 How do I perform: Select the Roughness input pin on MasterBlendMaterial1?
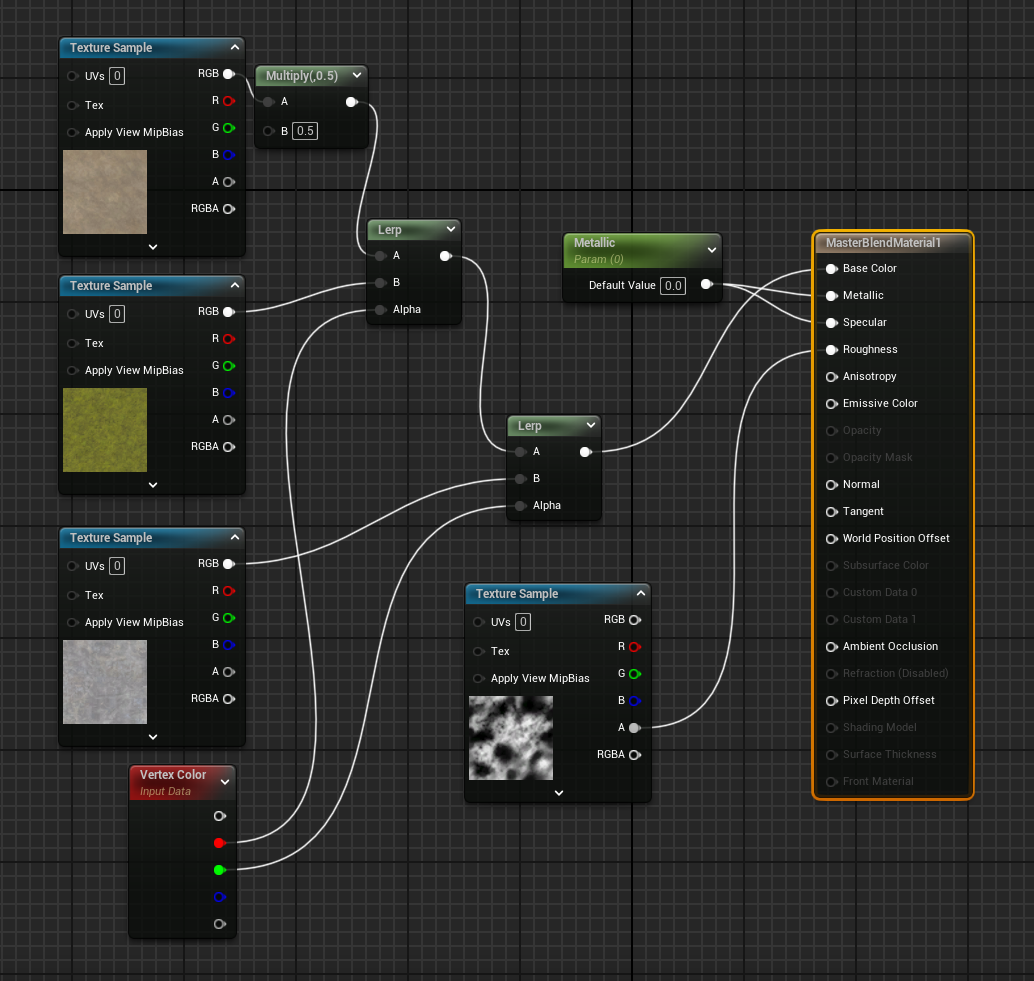(831, 350)
